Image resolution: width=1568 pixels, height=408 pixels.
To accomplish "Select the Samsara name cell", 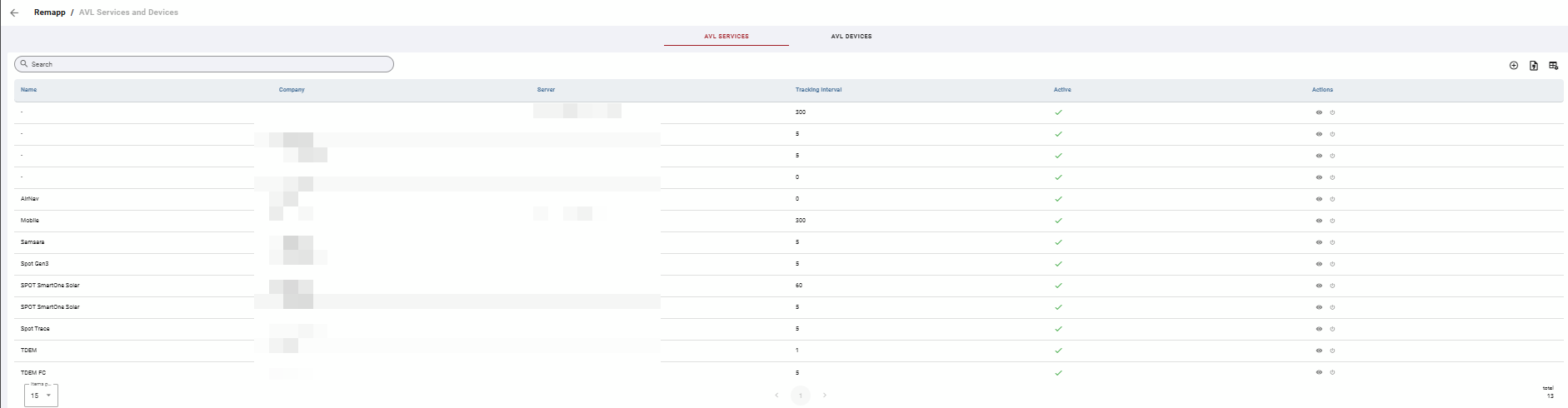I will coord(32,242).
